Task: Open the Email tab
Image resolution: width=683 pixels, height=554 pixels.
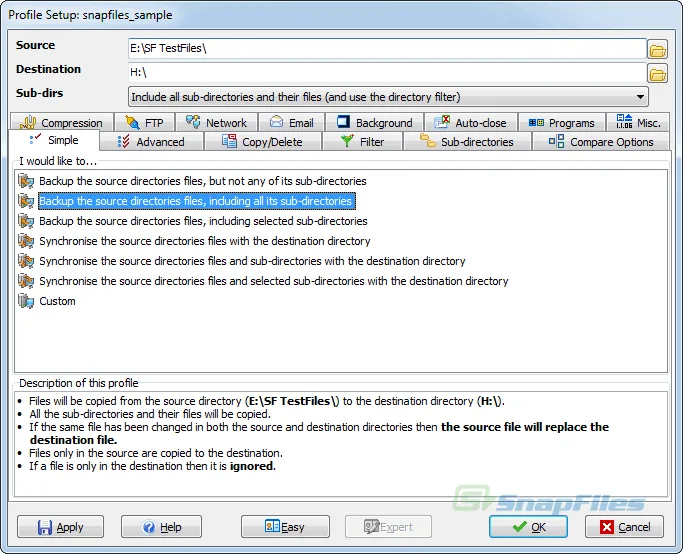Action: [x=291, y=123]
